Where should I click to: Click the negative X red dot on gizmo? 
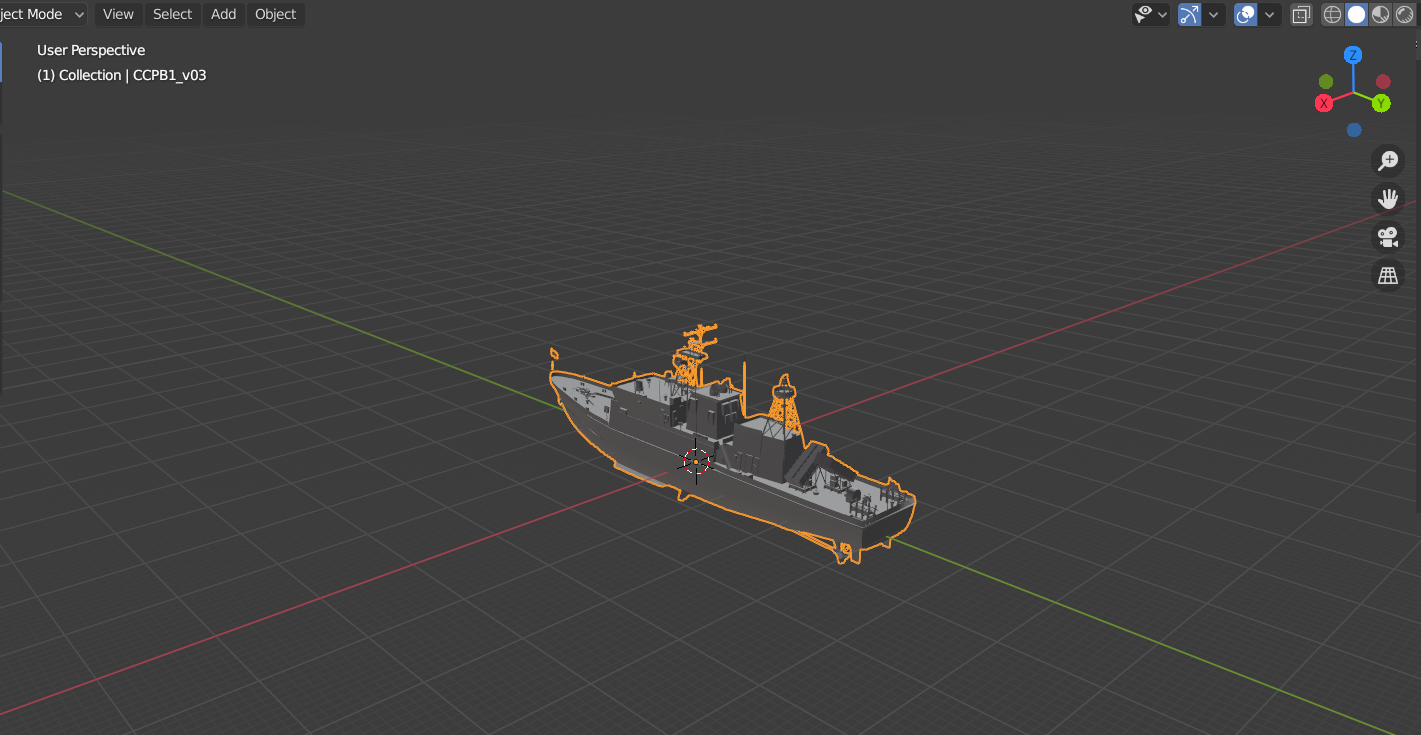1383,81
